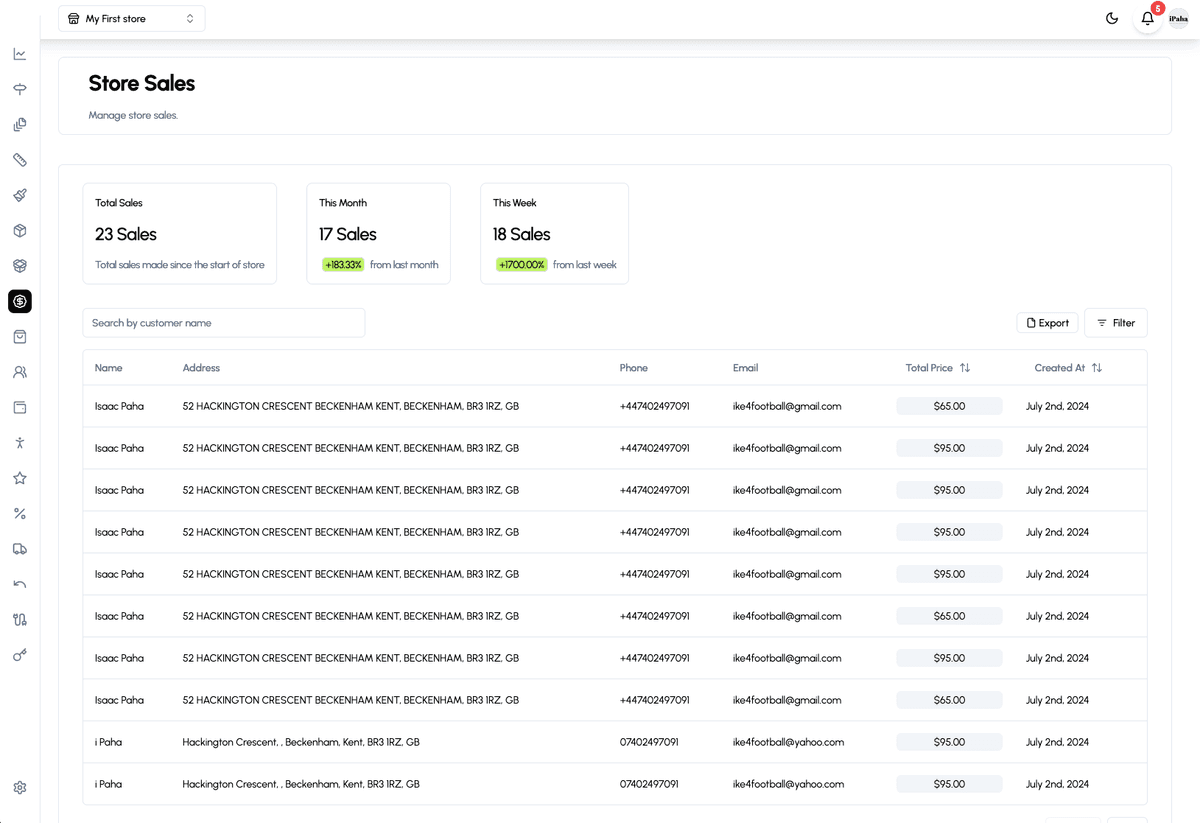Open the truck shipping icon
Image resolution: width=1200 pixels, height=823 pixels.
click(x=20, y=548)
